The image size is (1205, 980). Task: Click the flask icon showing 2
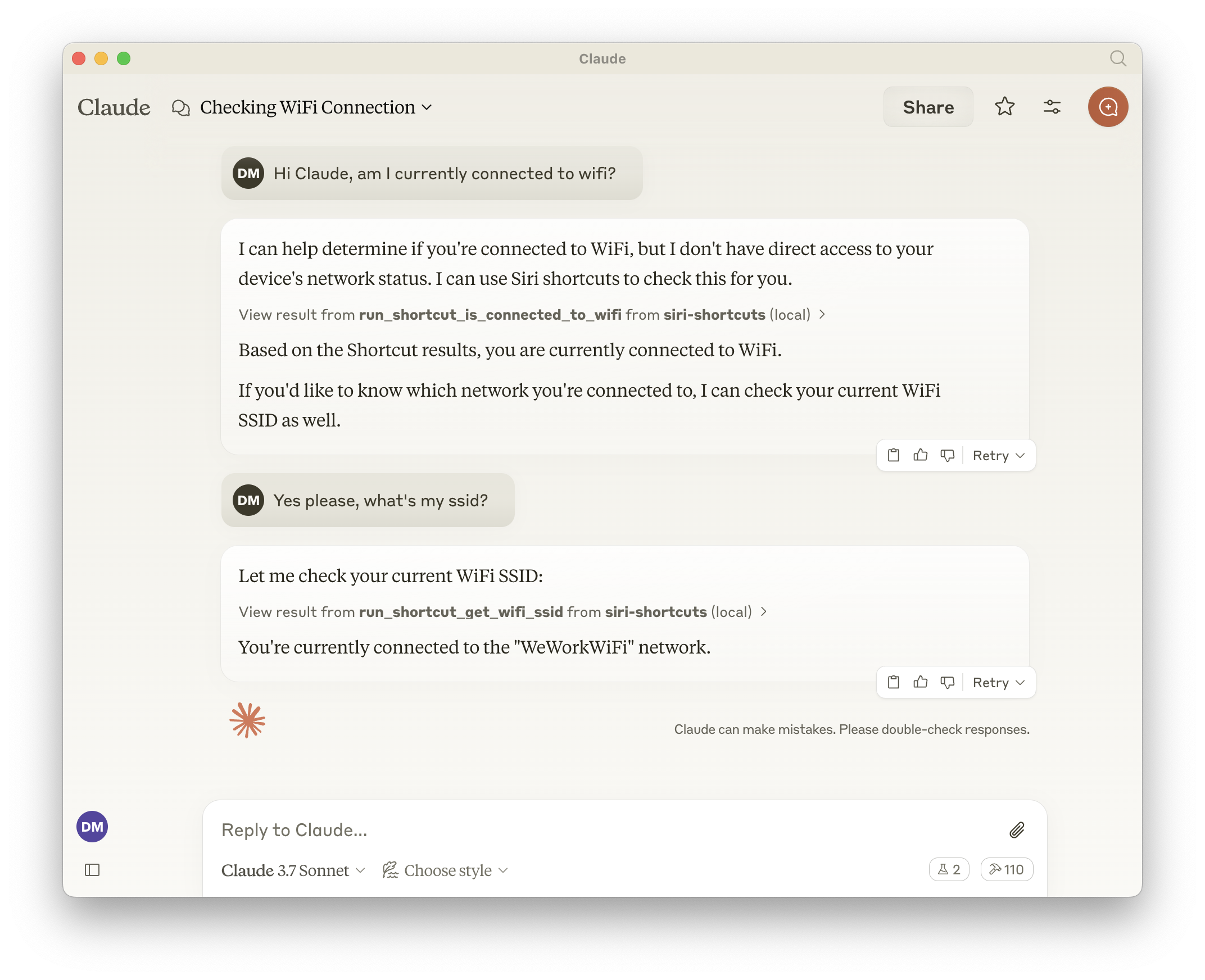[949, 869]
